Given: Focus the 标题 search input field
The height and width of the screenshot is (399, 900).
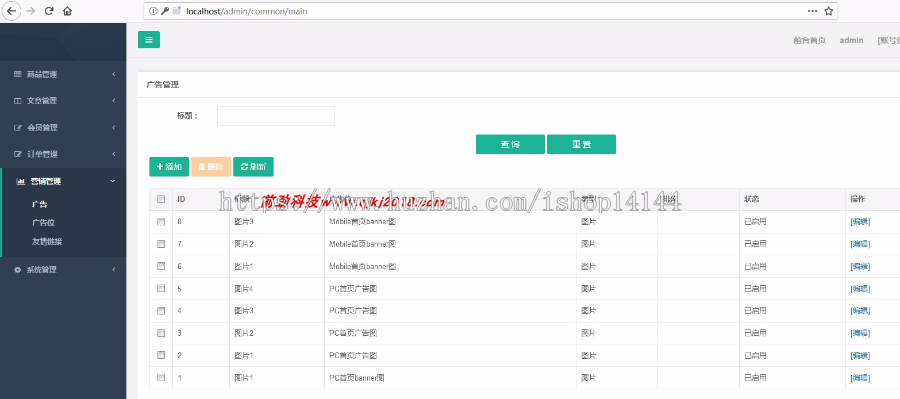Looking at the screenshot, I should click(276, 115).
